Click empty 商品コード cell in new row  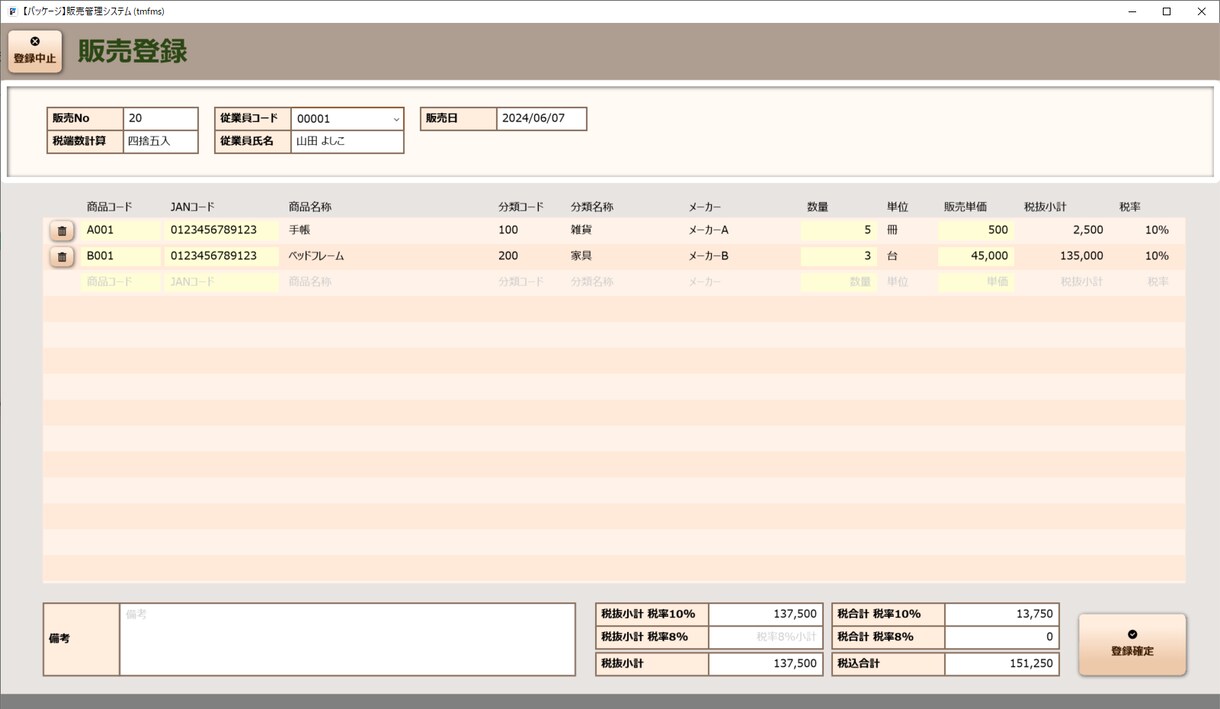[121, 282]
